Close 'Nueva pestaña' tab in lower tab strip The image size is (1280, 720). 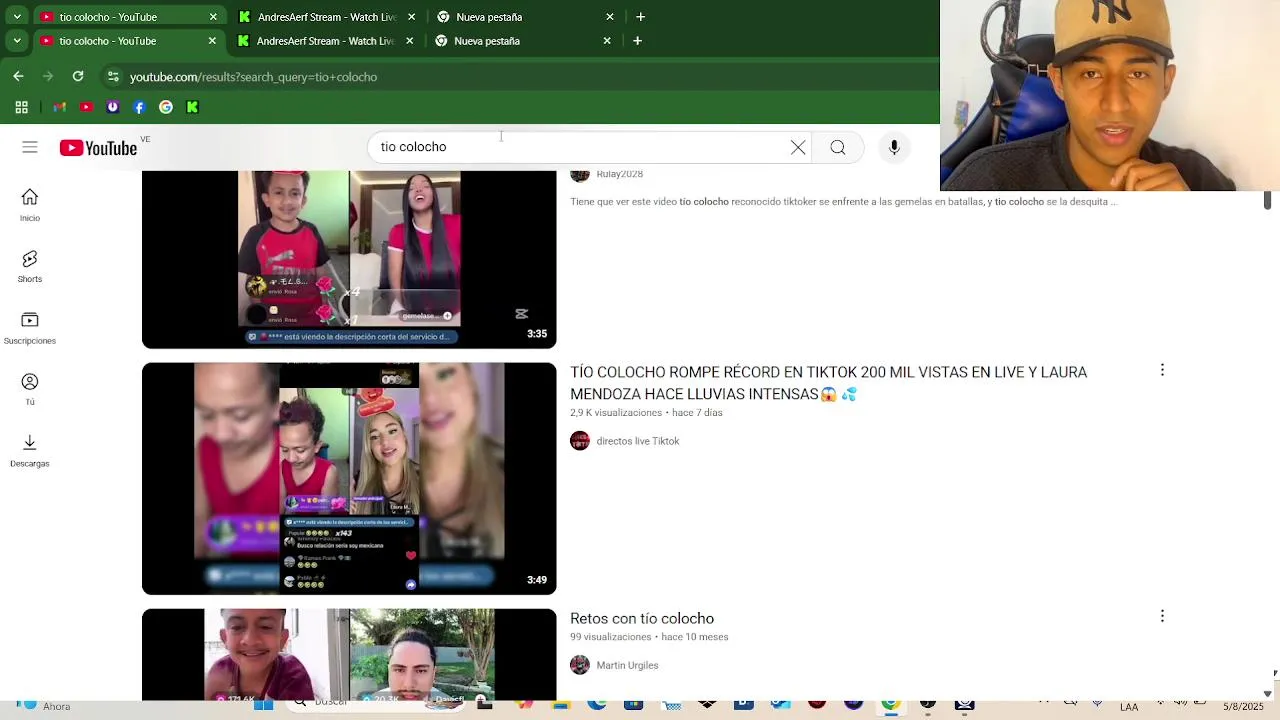tap(607, 41)
